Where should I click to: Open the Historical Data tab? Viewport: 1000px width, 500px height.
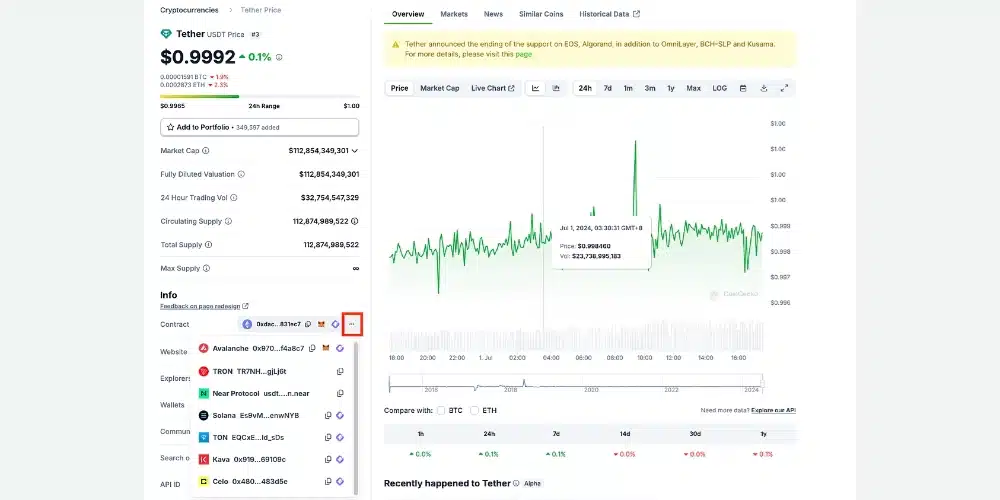click(x=609, y=14)
